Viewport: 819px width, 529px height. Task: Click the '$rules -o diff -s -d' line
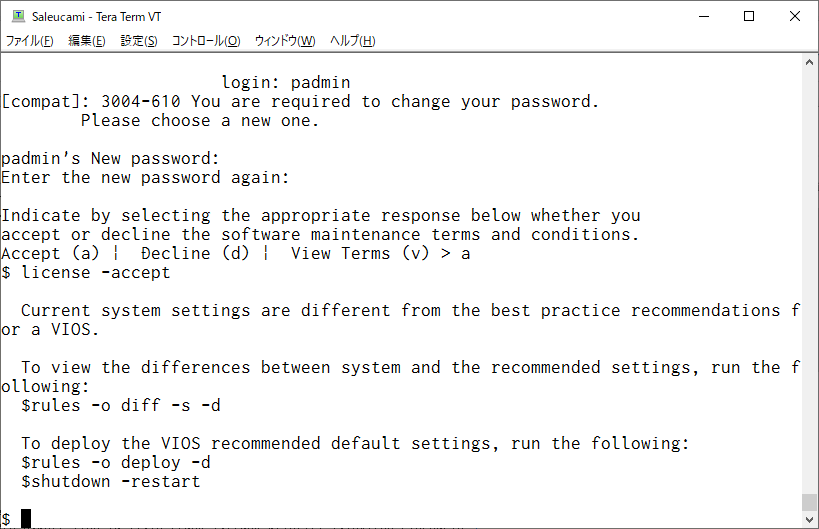(x=121, y=405)
